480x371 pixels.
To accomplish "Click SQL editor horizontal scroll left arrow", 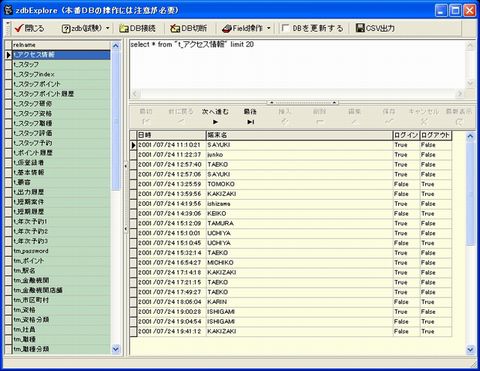I will [x=134, y=94].
